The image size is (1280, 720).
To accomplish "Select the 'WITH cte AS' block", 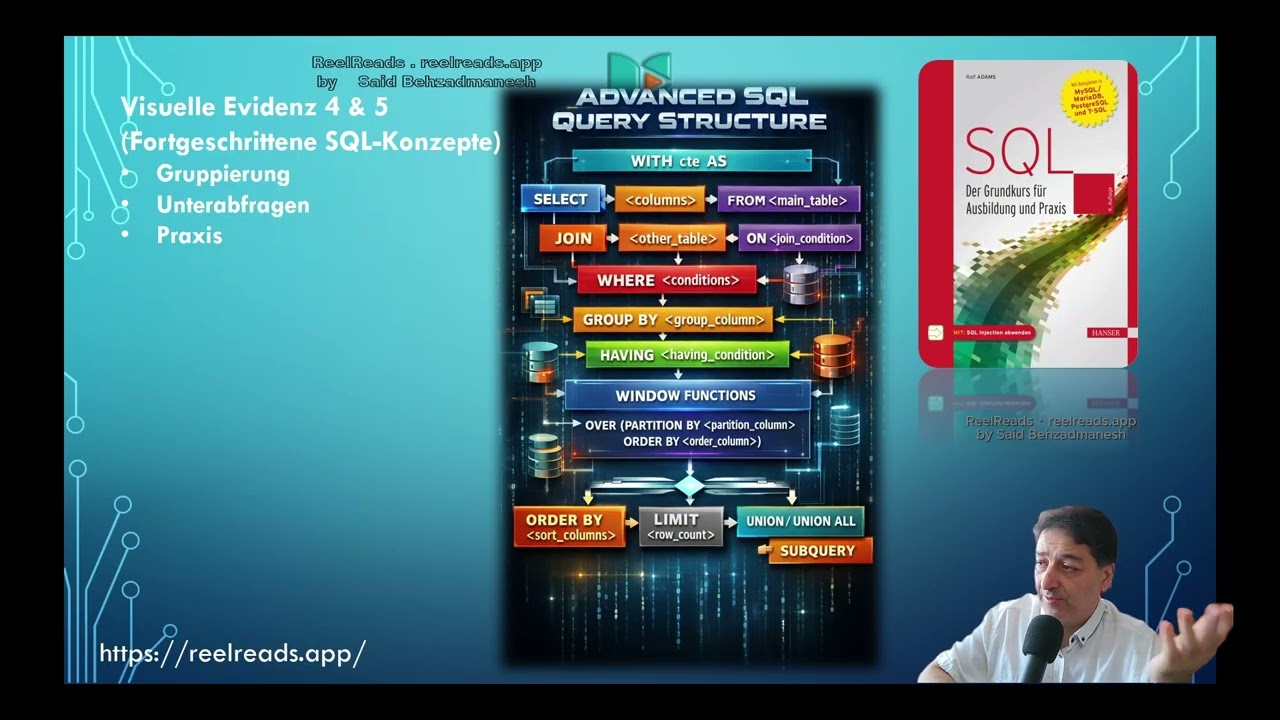I will [692, 161].
